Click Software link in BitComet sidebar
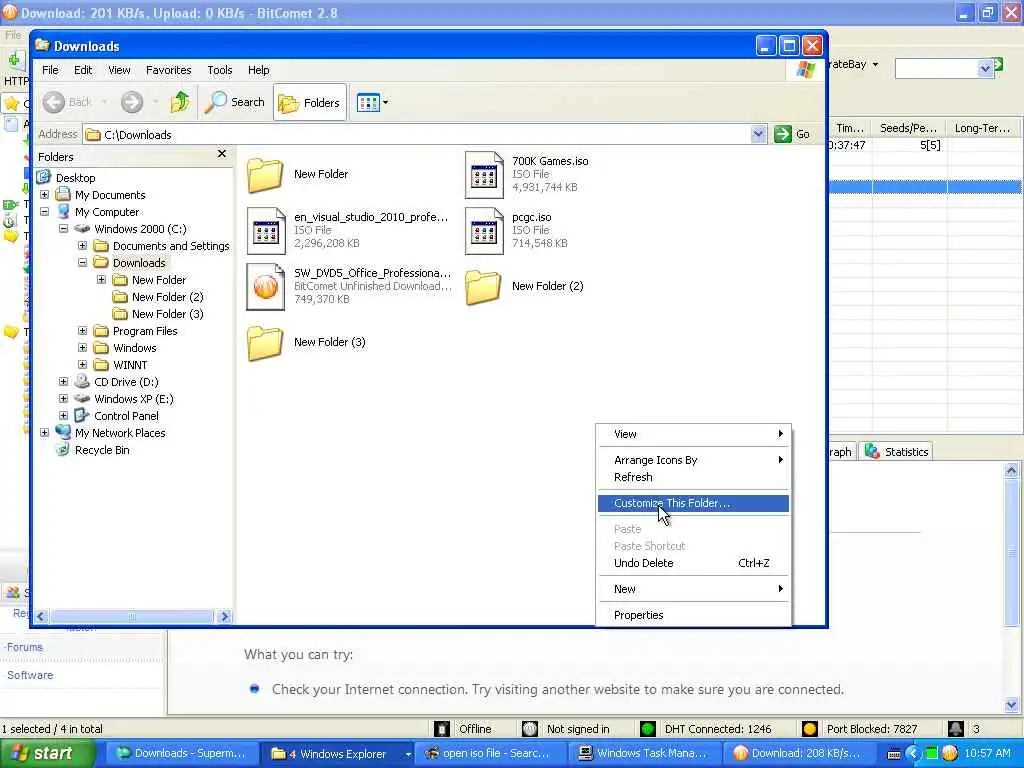 30,675
